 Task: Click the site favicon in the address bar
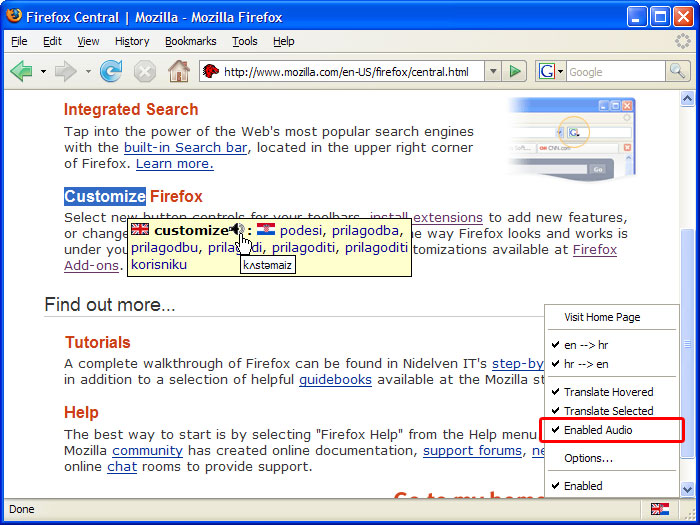click(x=211, y=71)
